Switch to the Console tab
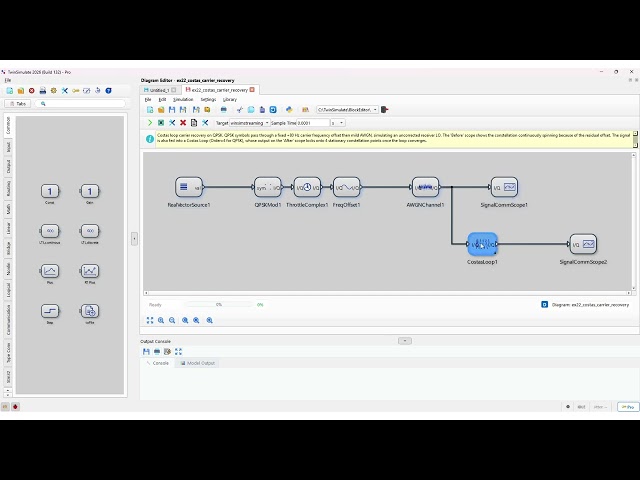The image size is (640, 480). [158, 363]
